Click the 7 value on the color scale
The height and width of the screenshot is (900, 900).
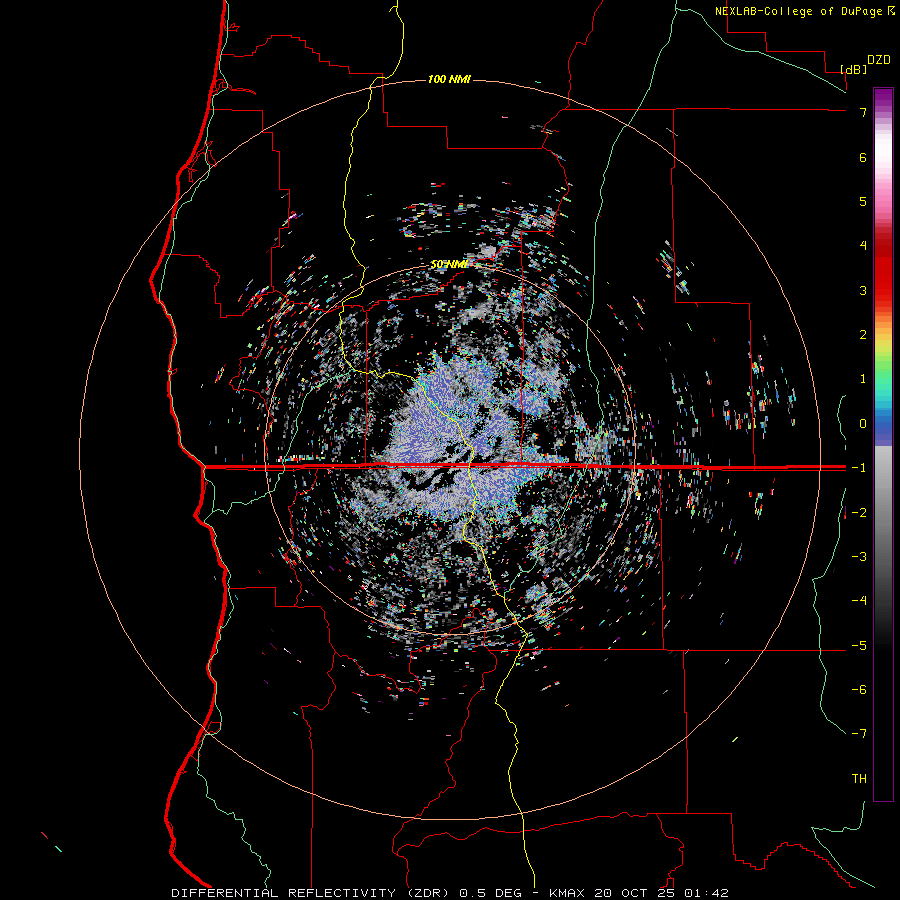863,112
